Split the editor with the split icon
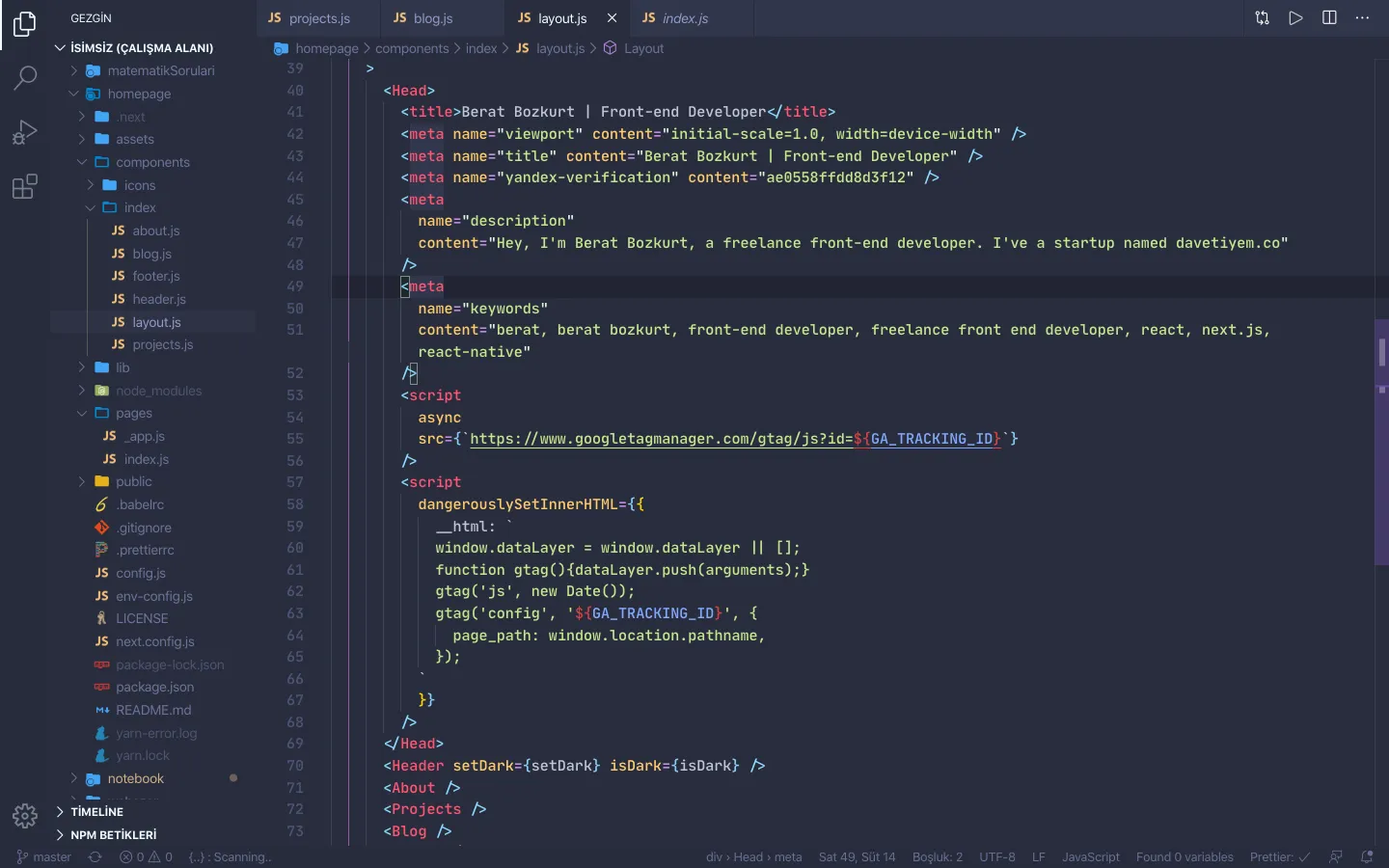Viewport: 1389px width, 868px height. [1329, 17]
